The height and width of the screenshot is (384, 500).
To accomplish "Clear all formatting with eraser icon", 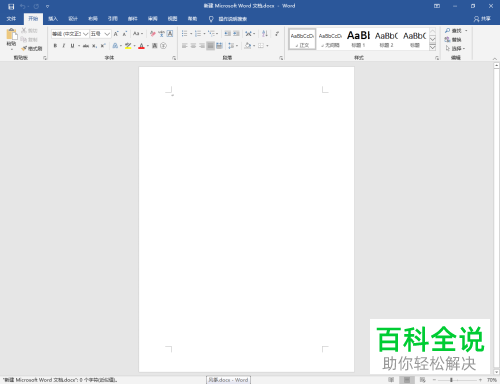I will point(153,34).
